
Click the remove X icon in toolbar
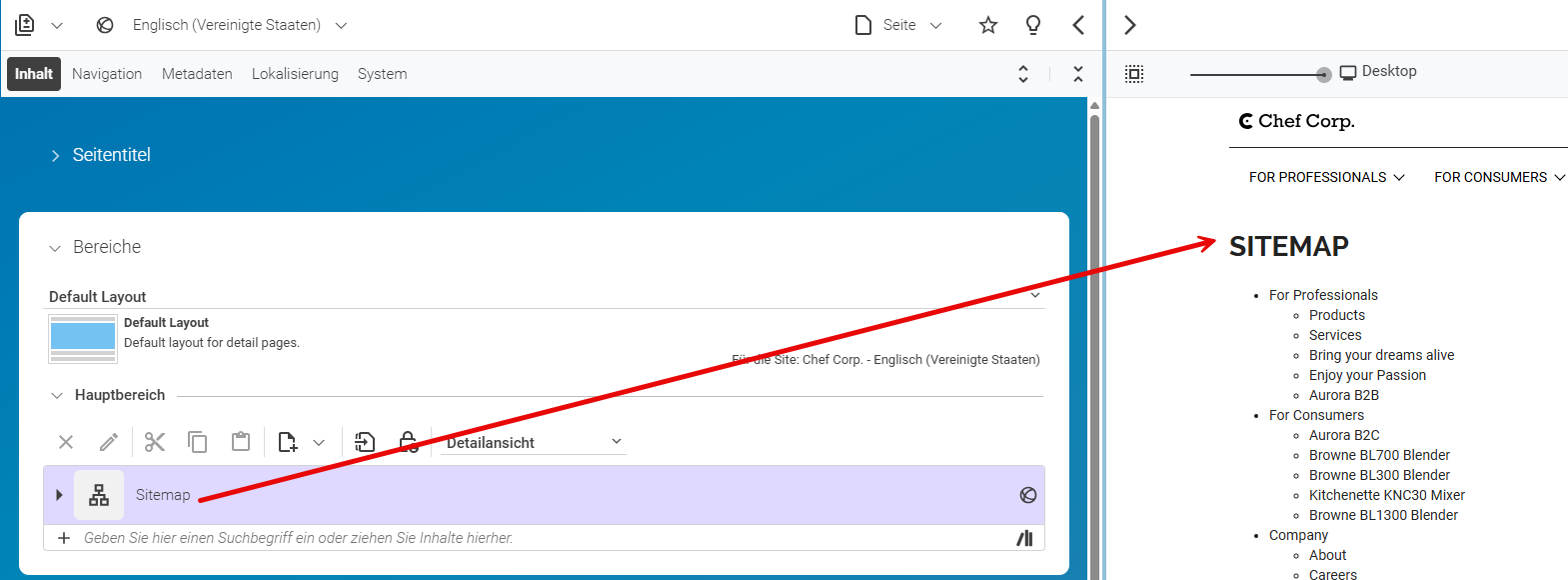point(66,442)
